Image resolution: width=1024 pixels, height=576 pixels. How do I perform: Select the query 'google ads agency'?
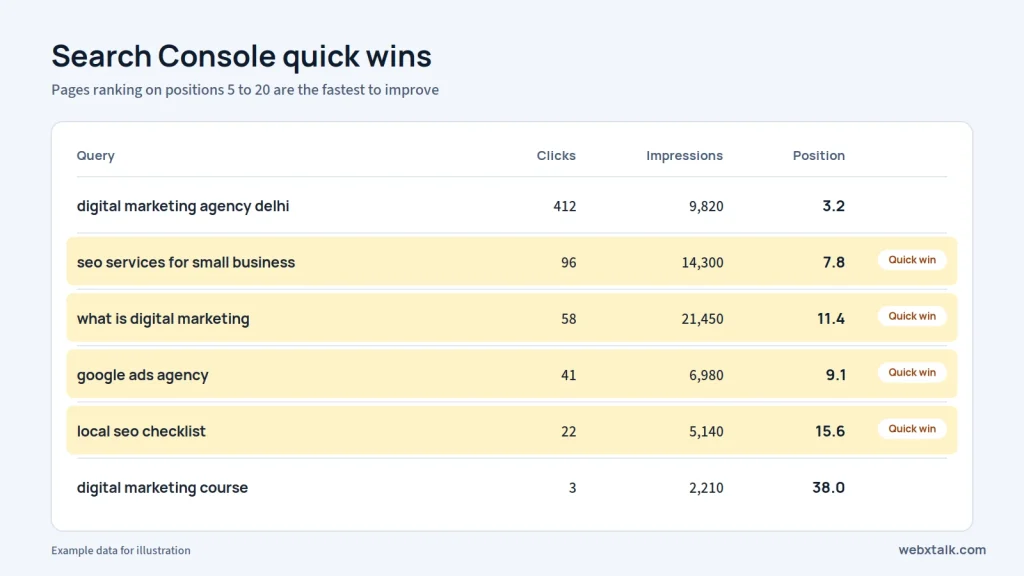[x=142, y=375]
